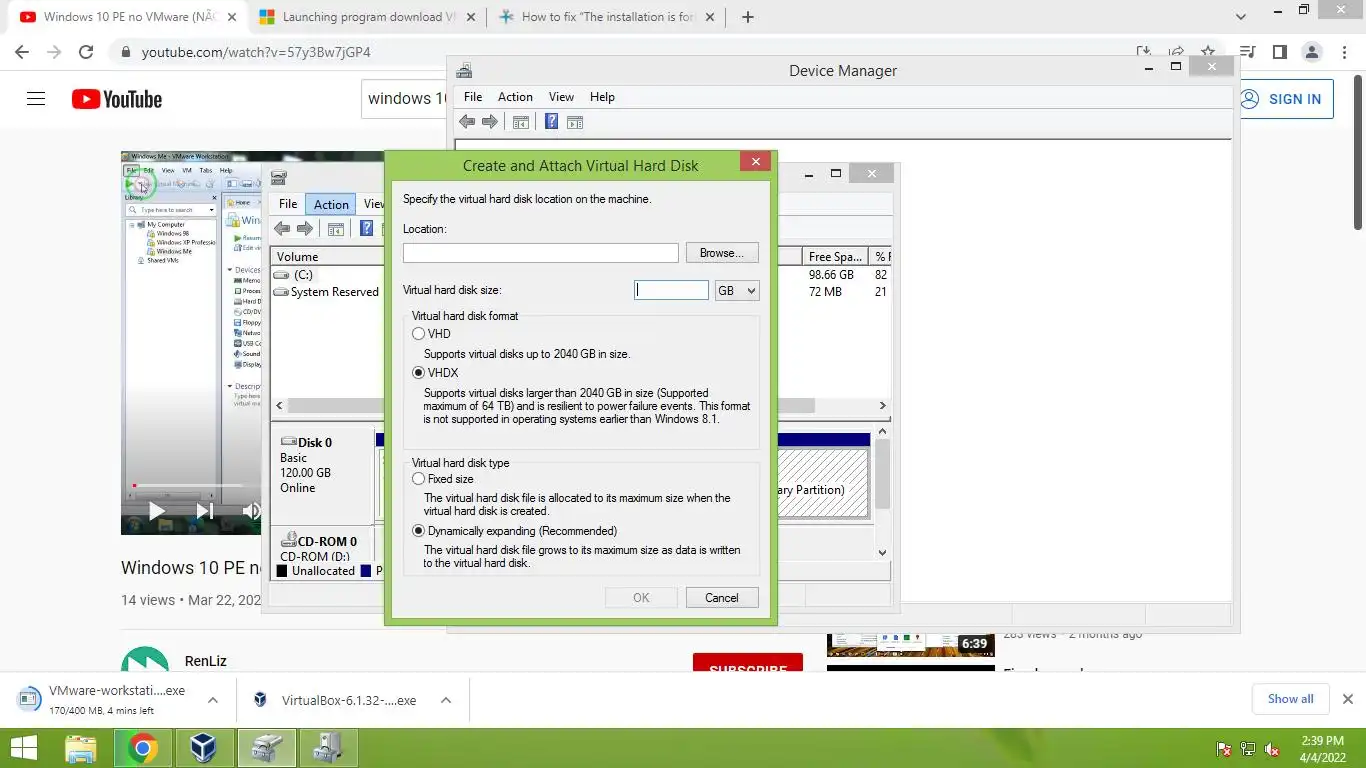Go back in Chrome browser
Image resolution: width=1366 pixels, height=768 pixels.
22,52
